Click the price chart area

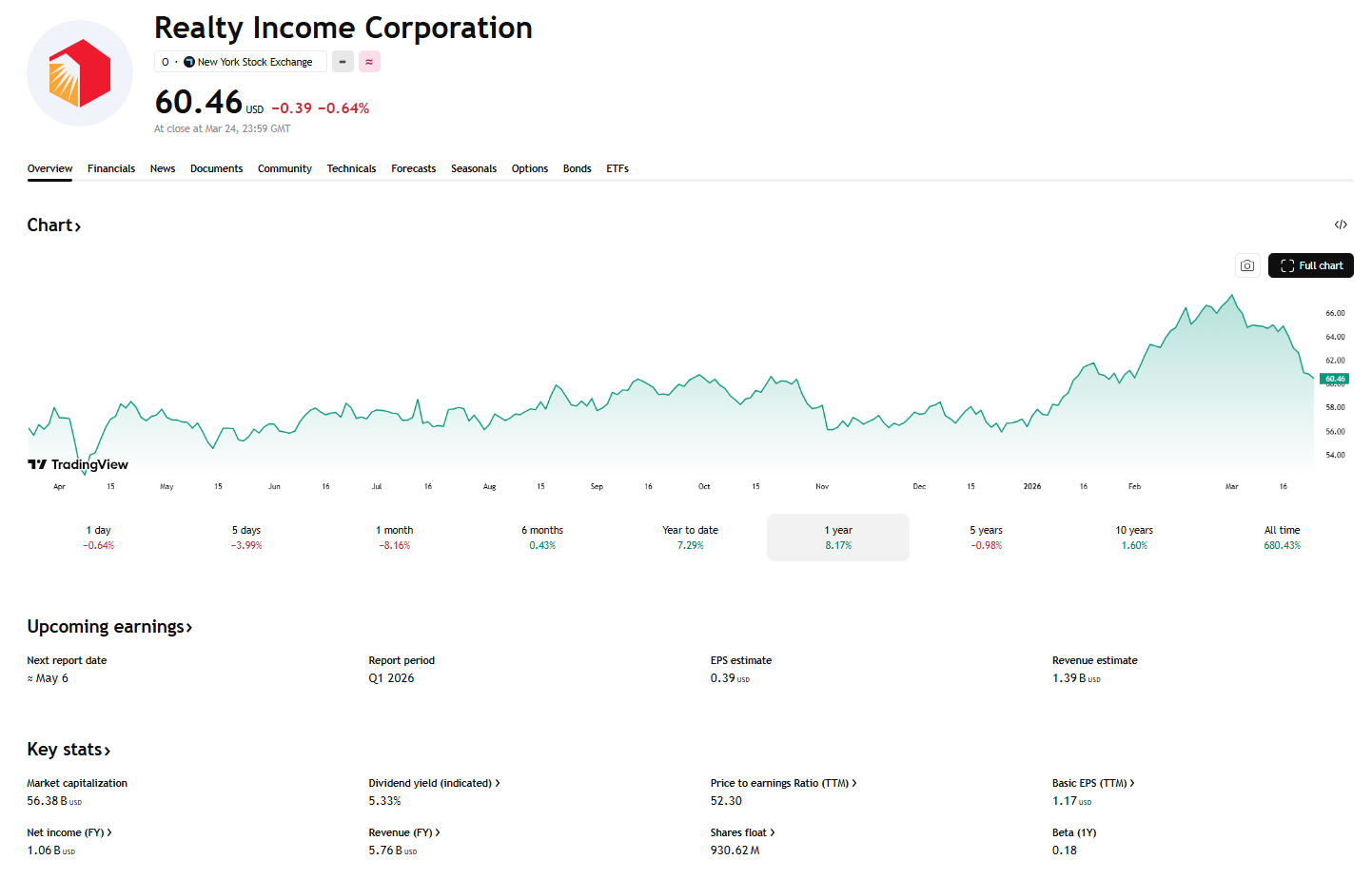point(671,381)
